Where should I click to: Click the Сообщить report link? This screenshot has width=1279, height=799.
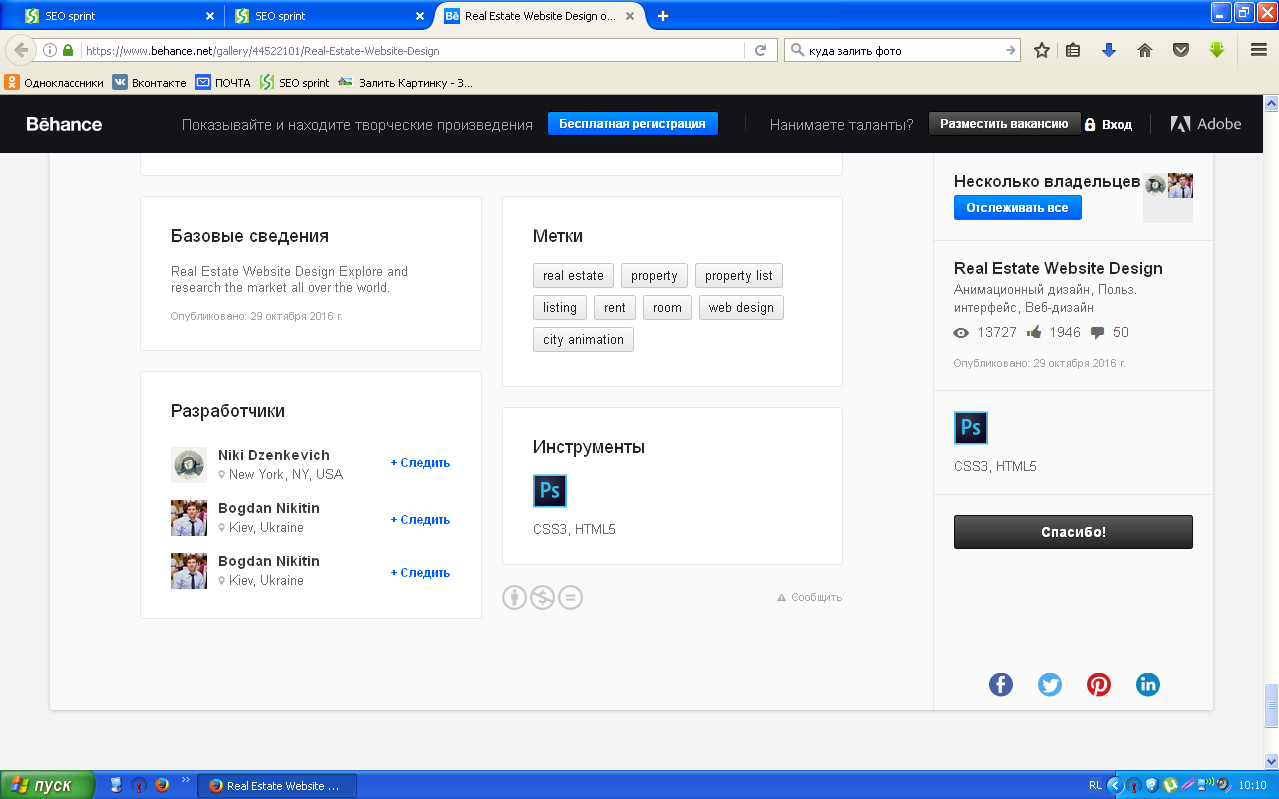tap(810, 598)
